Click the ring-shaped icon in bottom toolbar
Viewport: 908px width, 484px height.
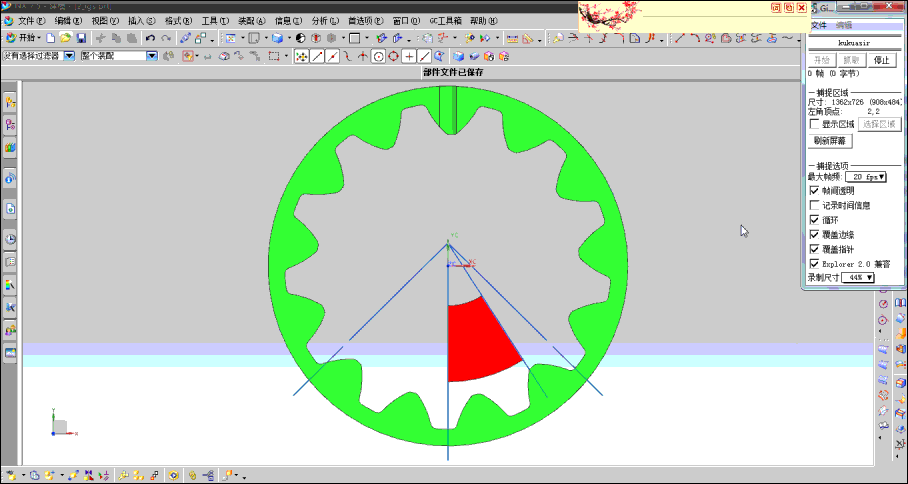pos(173,475)
